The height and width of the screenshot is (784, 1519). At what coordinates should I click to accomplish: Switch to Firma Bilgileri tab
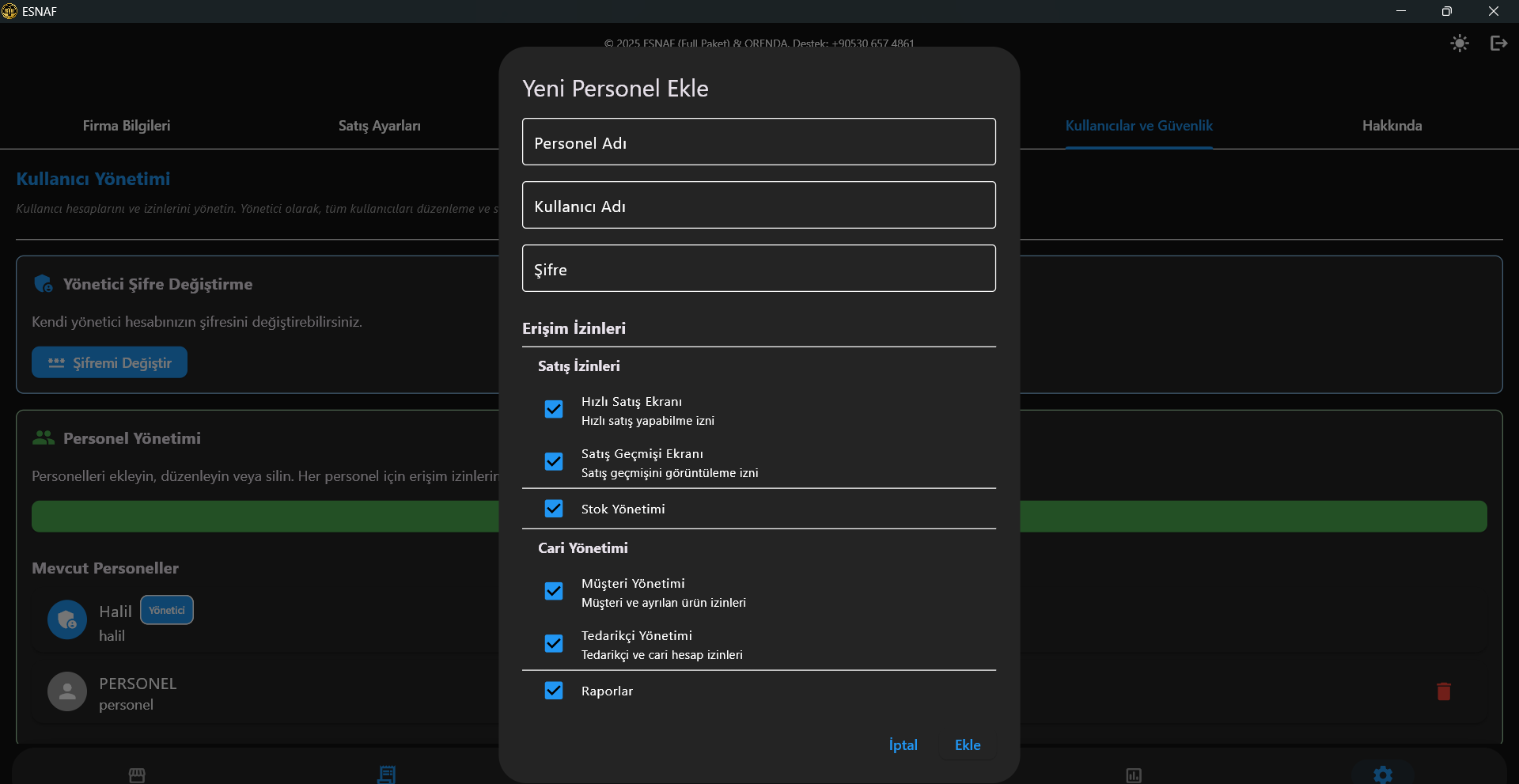click(x=127, y=126)
